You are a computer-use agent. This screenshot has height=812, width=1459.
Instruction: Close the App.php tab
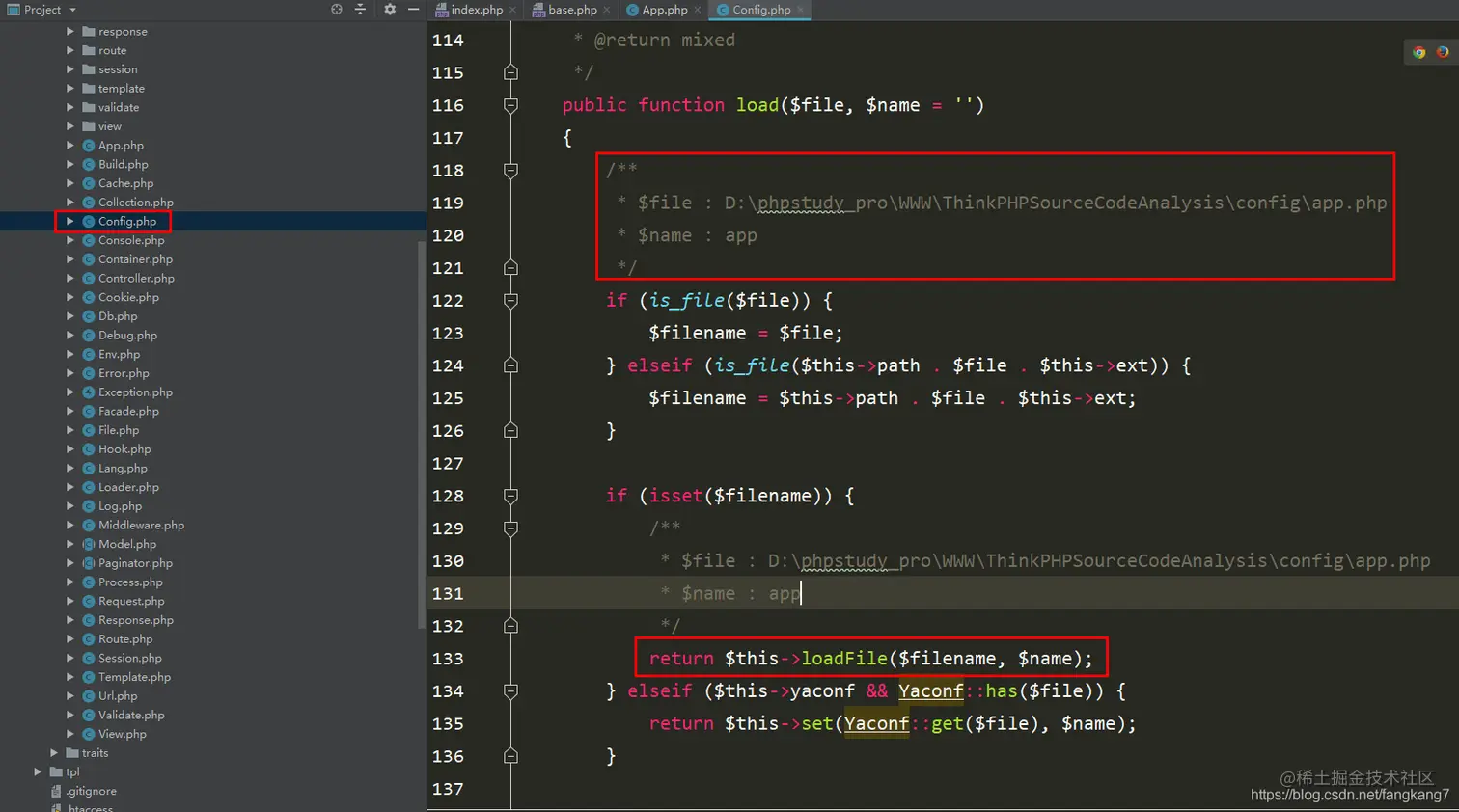click(x=698, y=10)
